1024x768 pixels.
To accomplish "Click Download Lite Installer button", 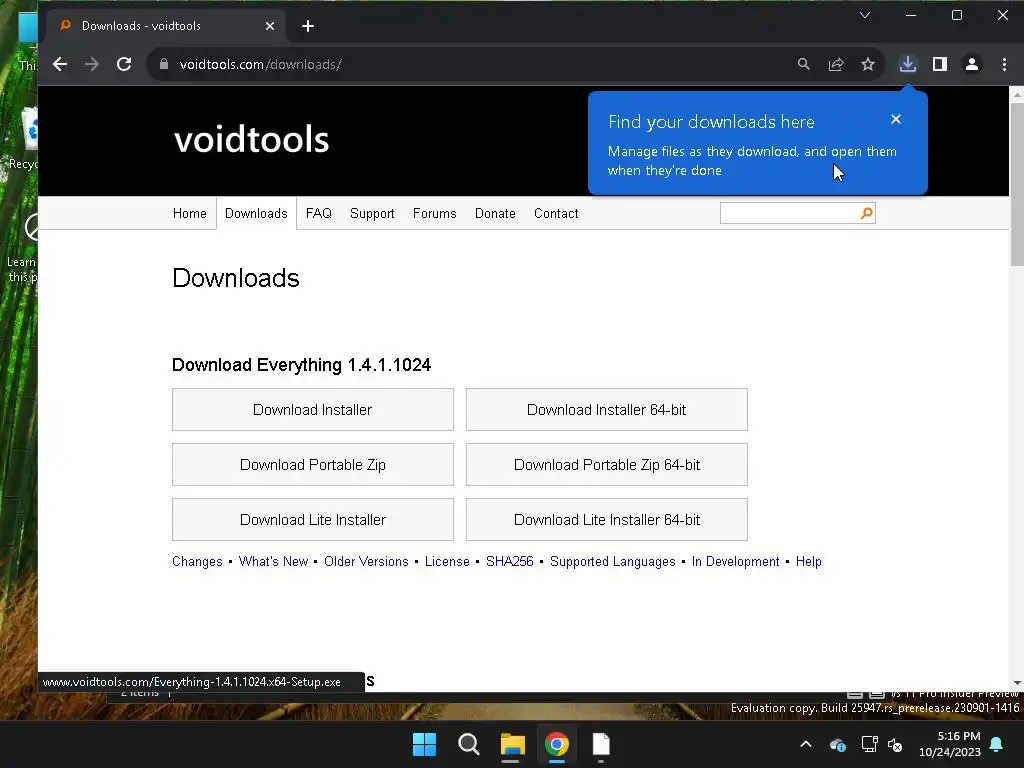I will point(313,519).
